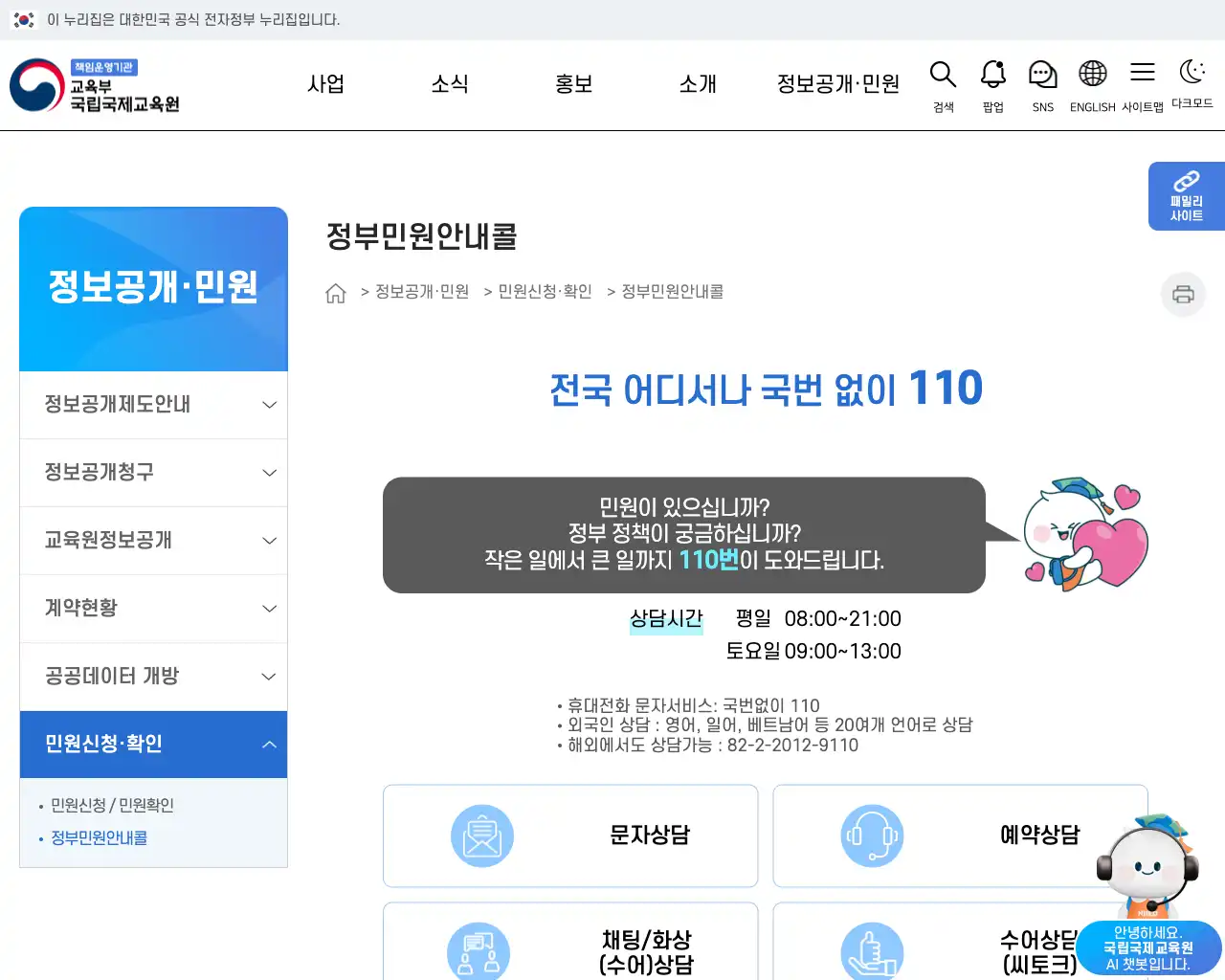
Task: Open the 예약상담 headset icon
Action: pyautogui.click(x=872, y=836)
